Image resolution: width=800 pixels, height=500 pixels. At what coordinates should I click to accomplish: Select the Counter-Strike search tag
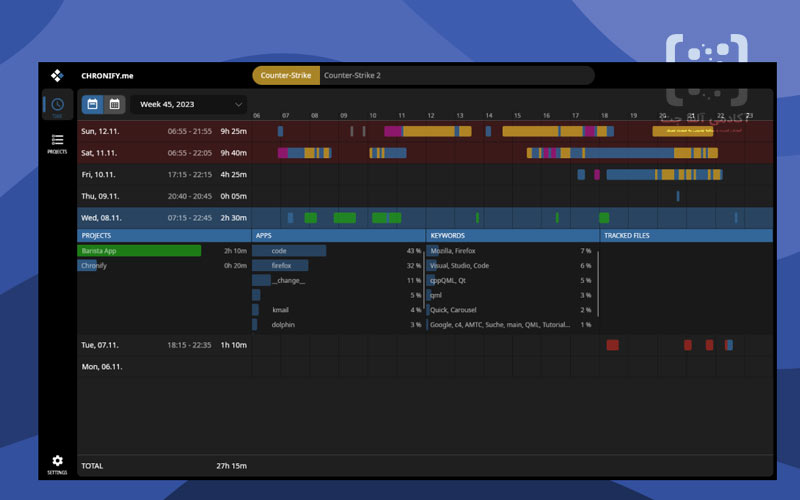tap(286, 76)
